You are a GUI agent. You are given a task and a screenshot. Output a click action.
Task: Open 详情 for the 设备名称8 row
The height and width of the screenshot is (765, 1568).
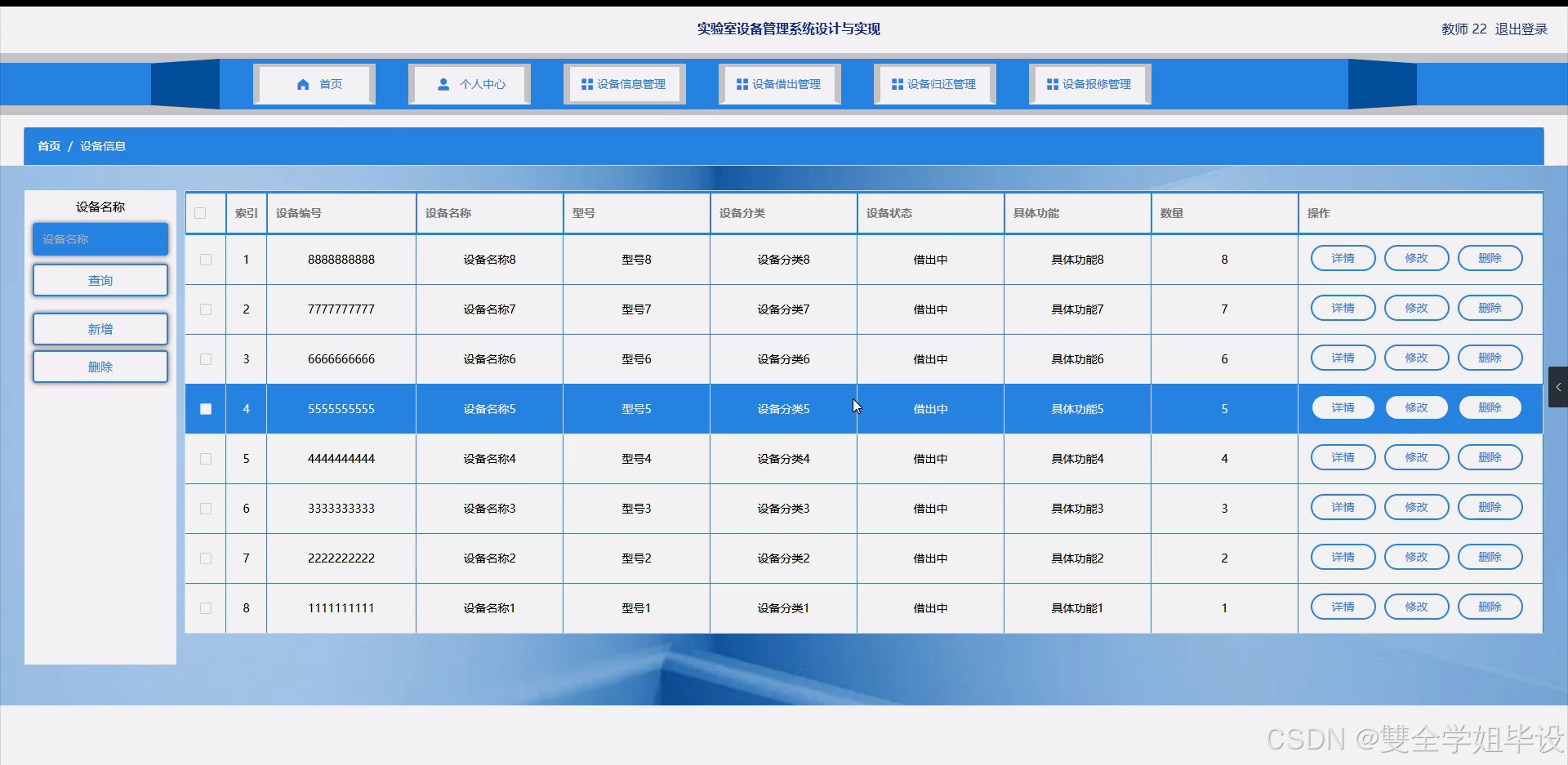coord(1343,258)
